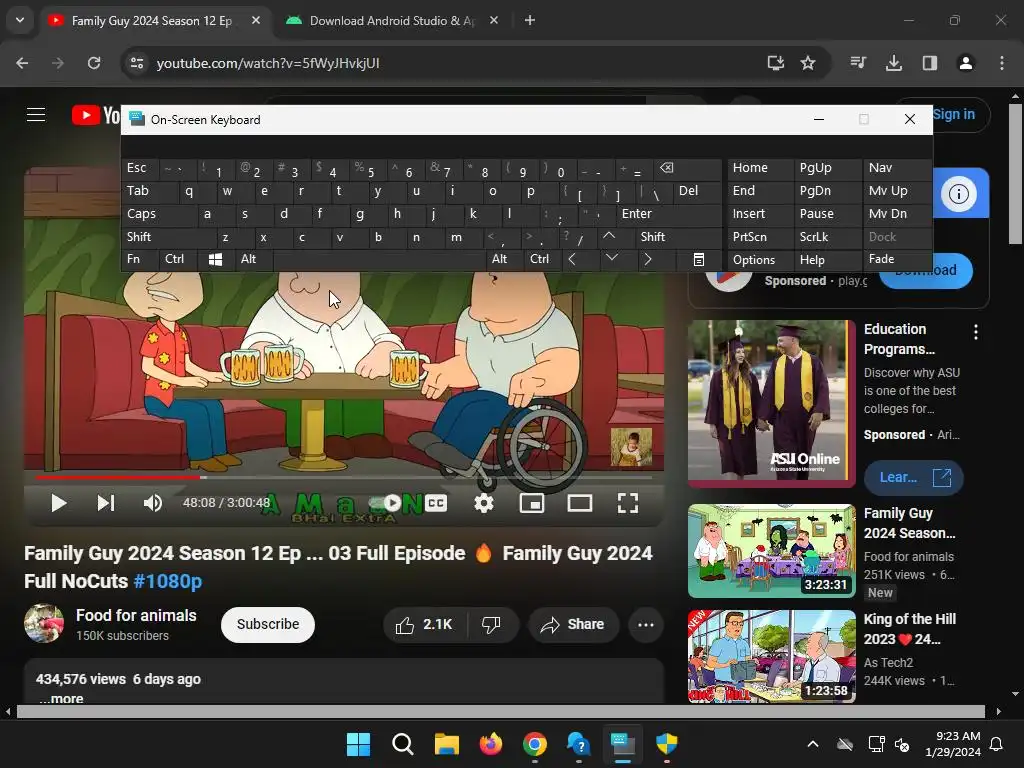Open File Explorer from taskbar

coord(447,744)
